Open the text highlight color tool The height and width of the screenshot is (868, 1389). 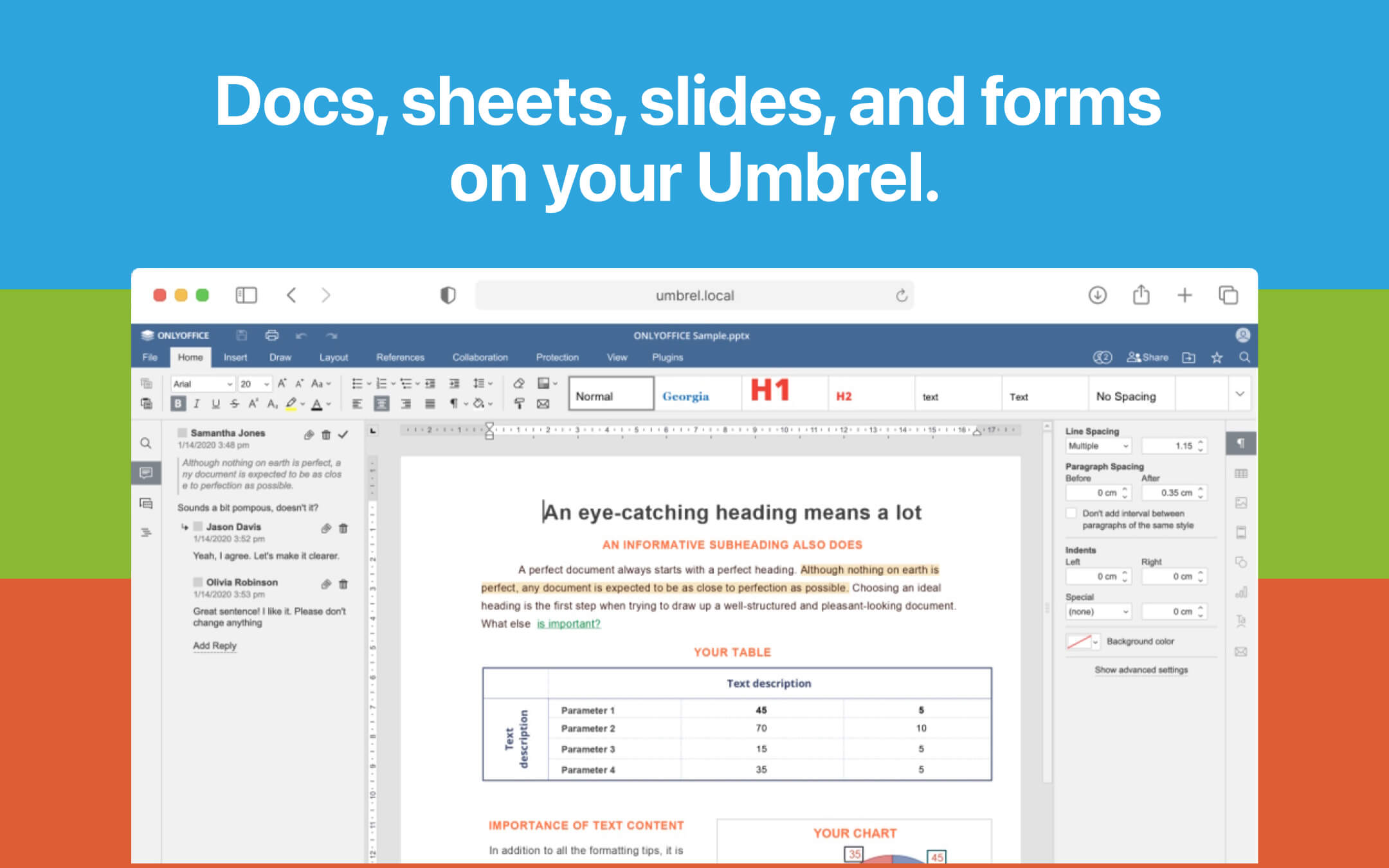(293, 404)
